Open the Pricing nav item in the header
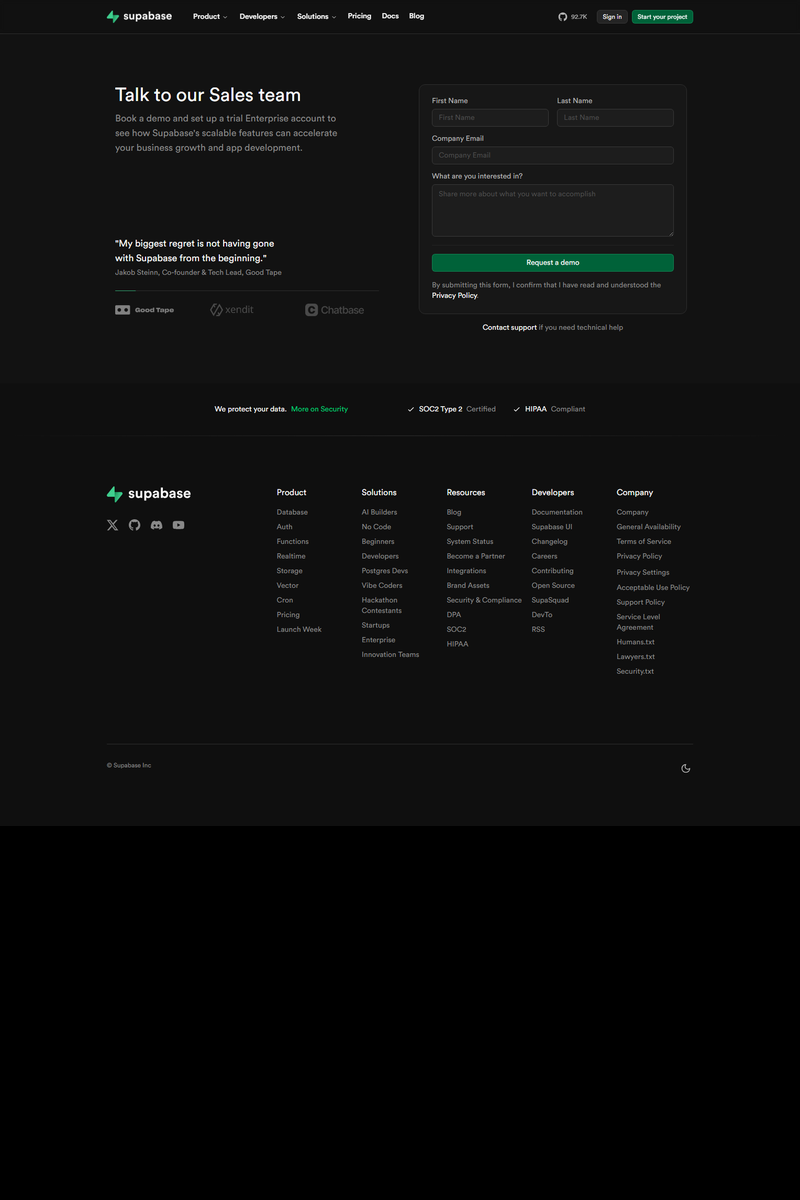 pyautogui.click(x=359, y=16)
